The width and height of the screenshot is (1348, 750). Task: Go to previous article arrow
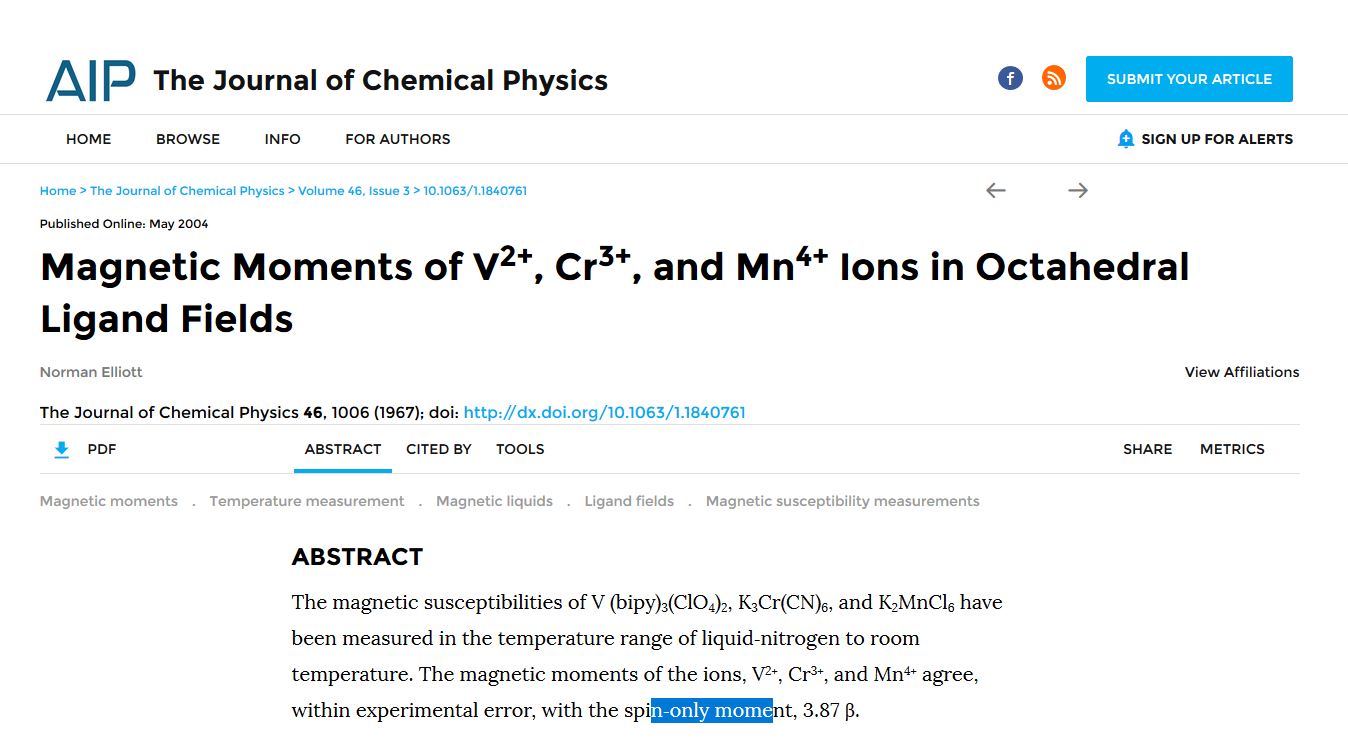995,190
